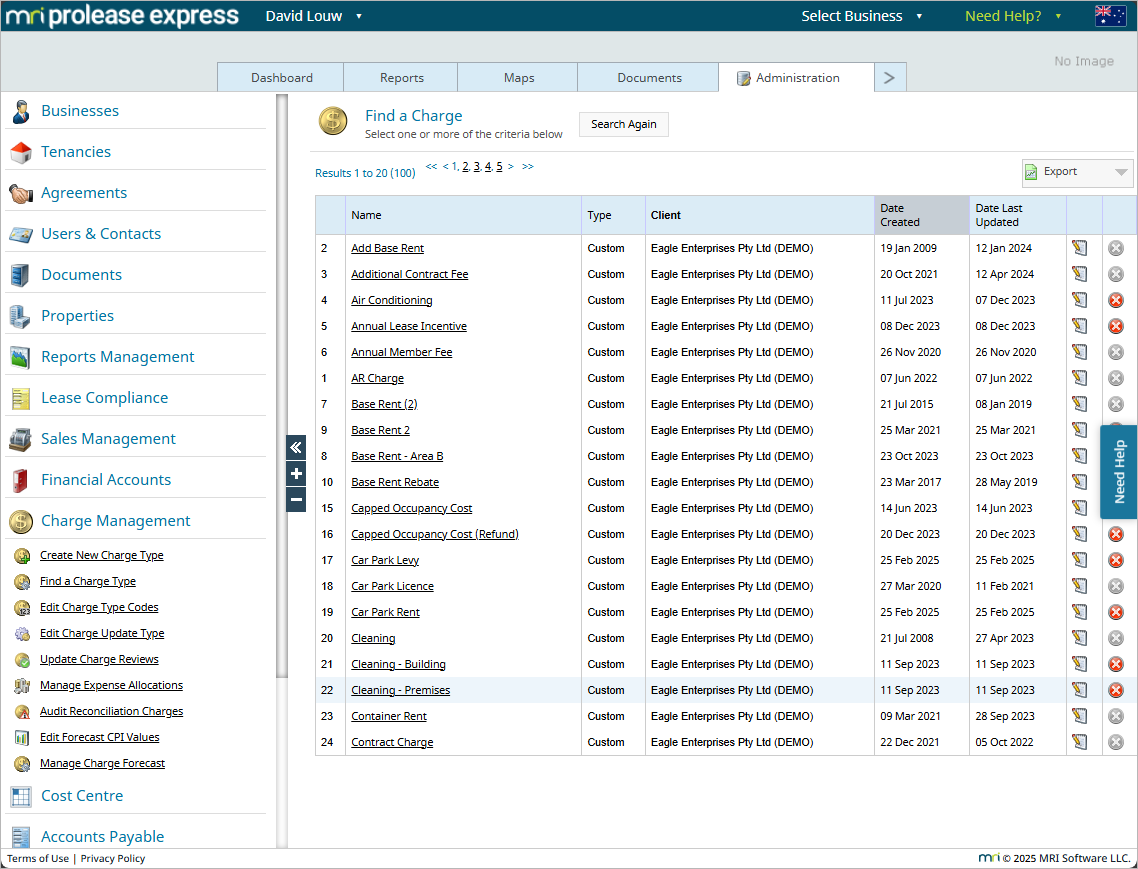The image size is (1138, 869).
Task: Click the minus icon on panel divider
Action: (296, 499)
